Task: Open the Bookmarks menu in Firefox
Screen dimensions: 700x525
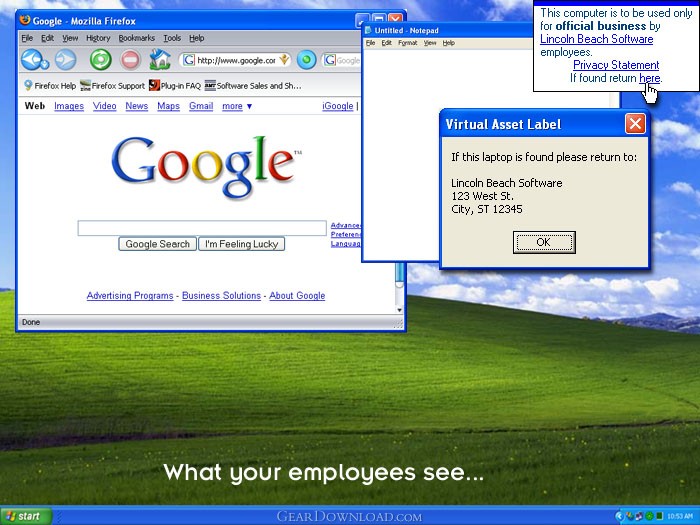Action: 137,38
